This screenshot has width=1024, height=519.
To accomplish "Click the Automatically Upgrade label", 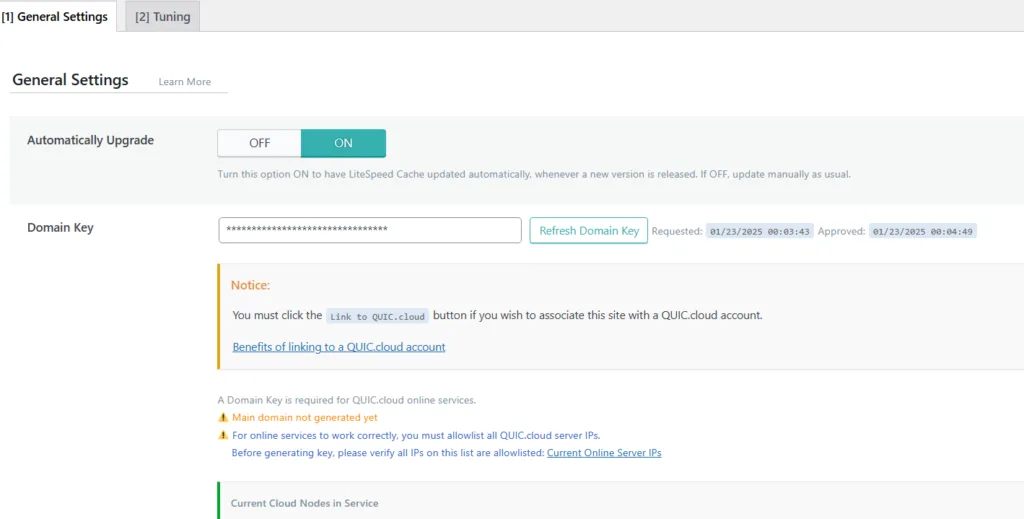I will 91,140.
